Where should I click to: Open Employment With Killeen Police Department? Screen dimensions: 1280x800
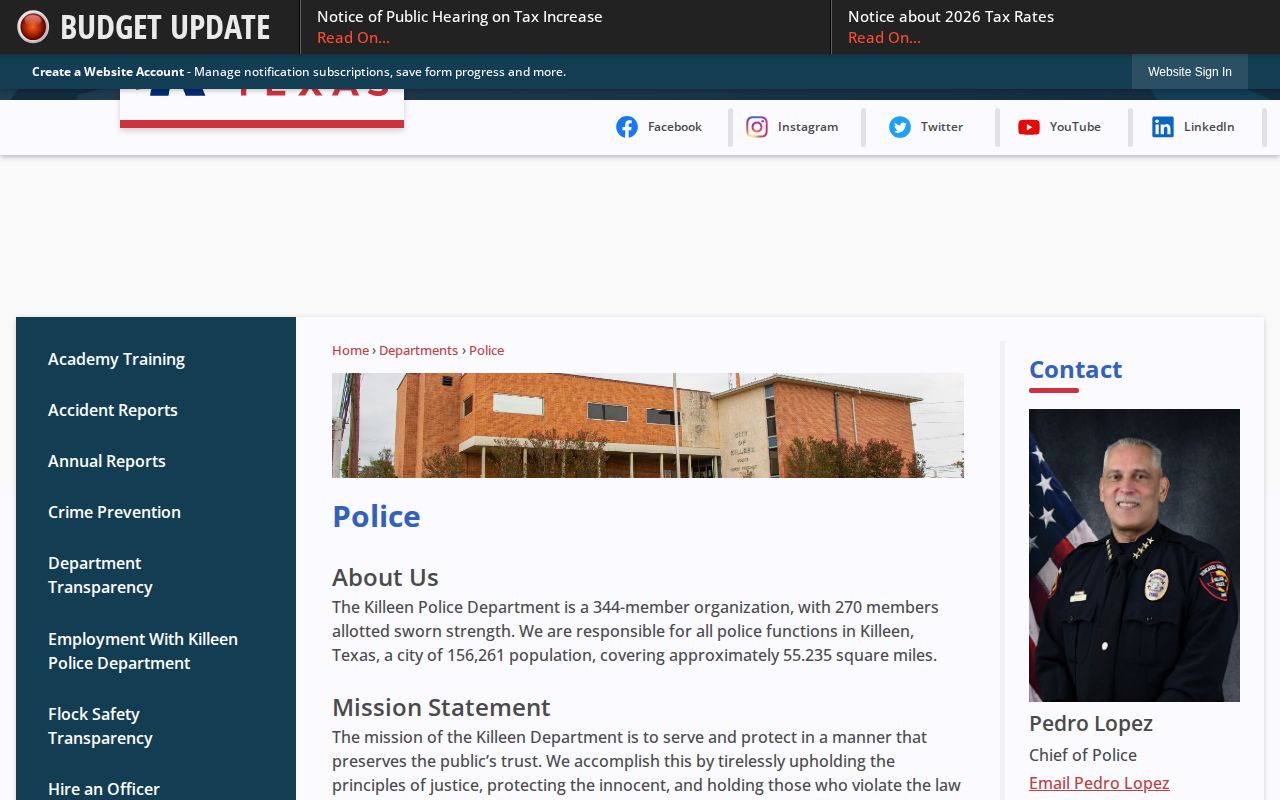coord(143,651)
